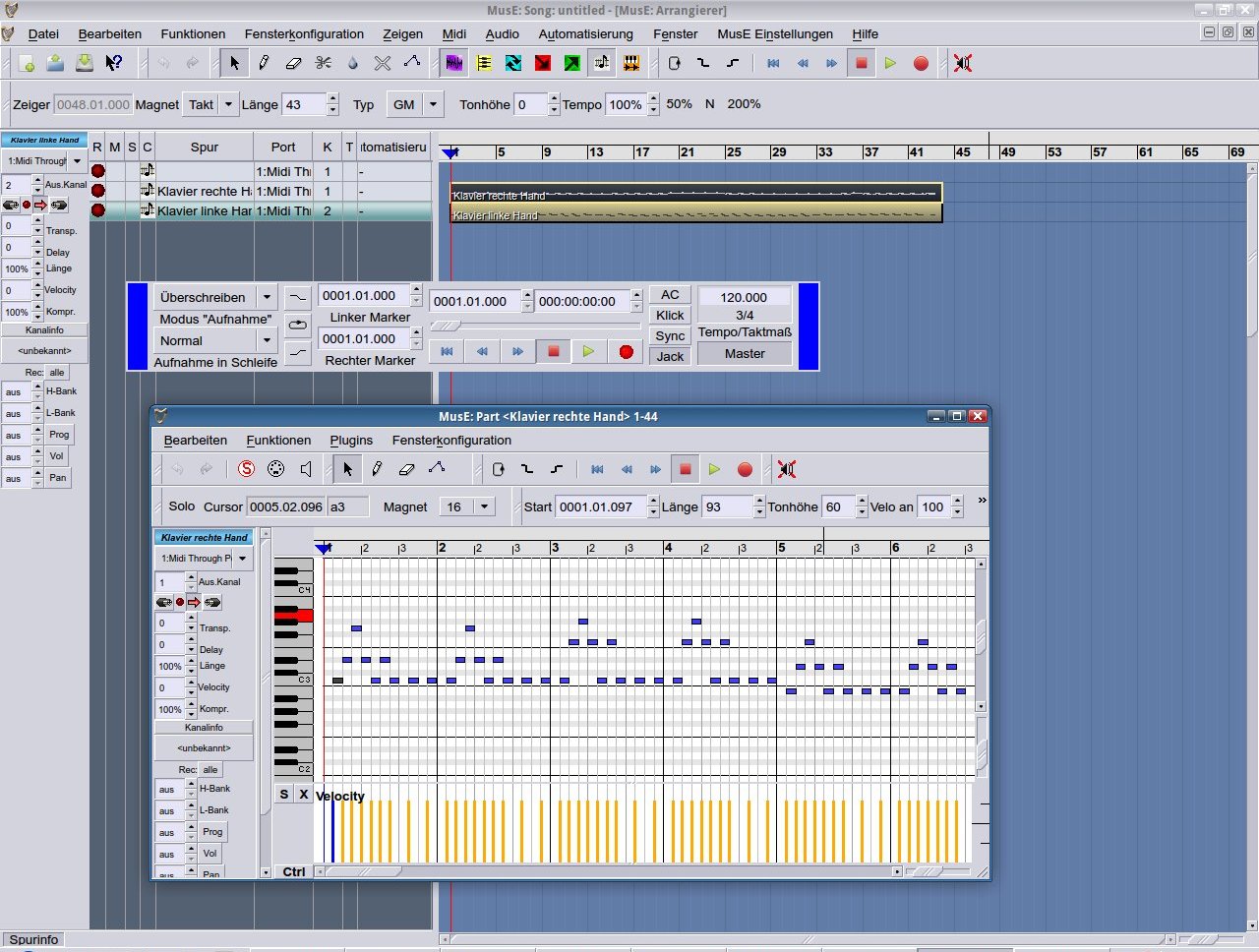This screenshot has width=1259, height=952.
Task: Open the pianoroll editor icon (purple)
Action: point(454,63)
